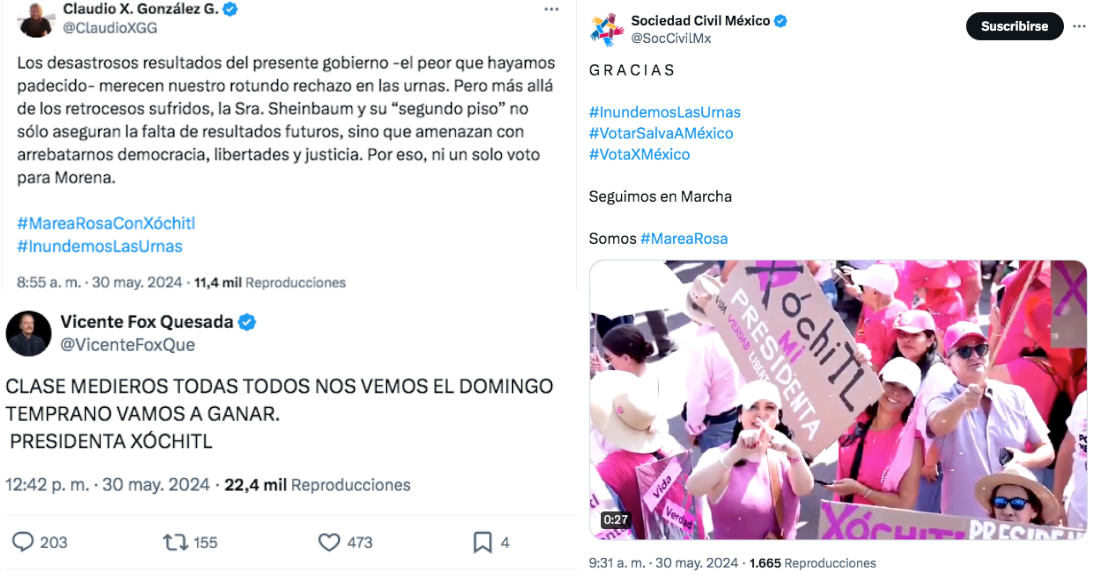Click the reply comment icon with 203
The image size is (1100, 580).
point(23,542)
